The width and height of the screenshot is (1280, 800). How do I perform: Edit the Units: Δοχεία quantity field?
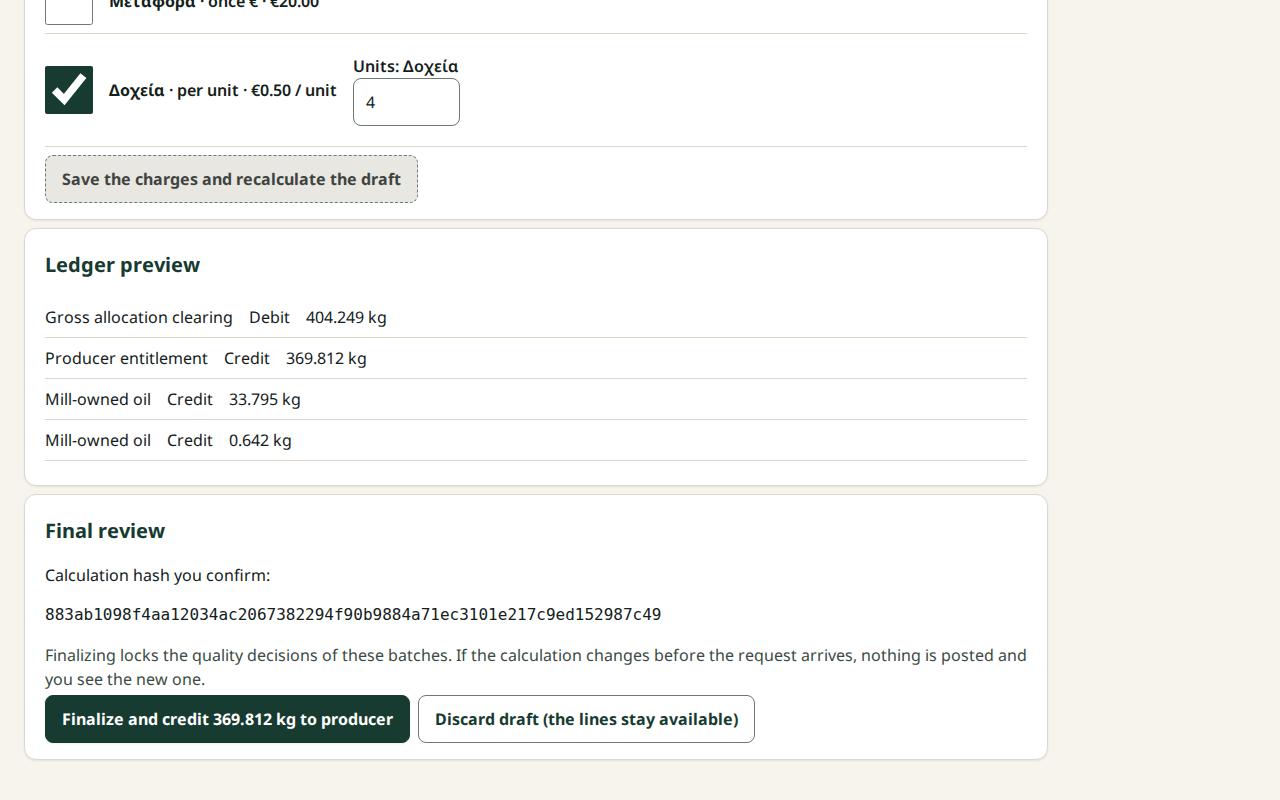coord(406,102)
